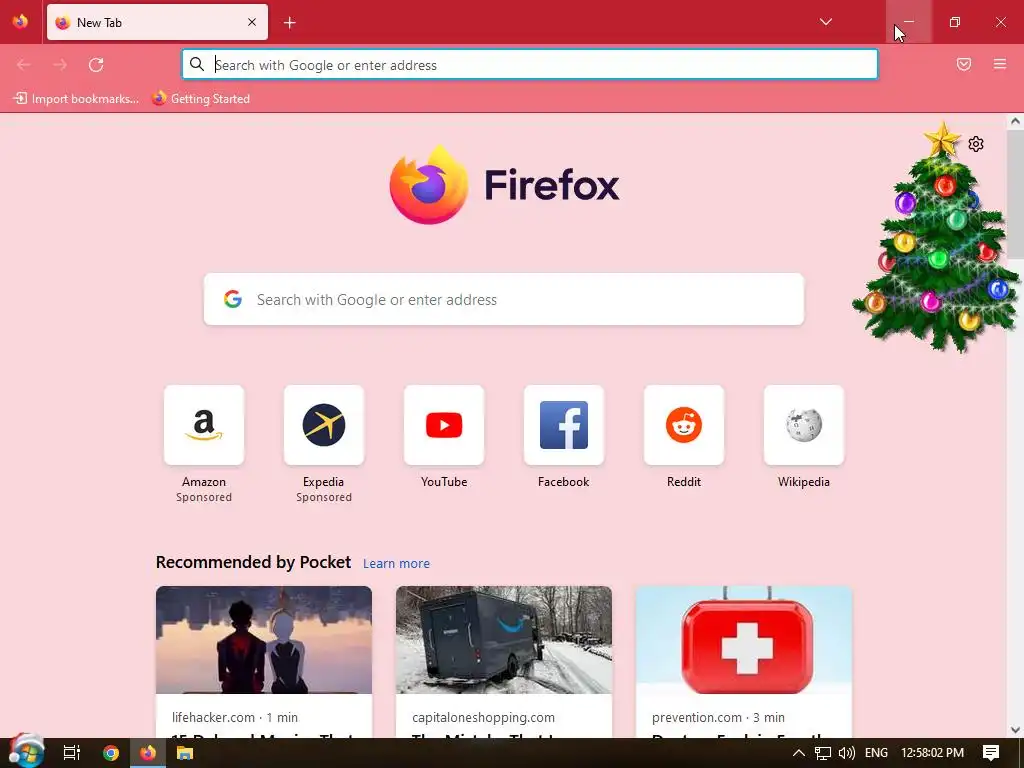Open Task View on the taskbar
The height and width of the screenshot is (768, 1024).
point(72,753)
